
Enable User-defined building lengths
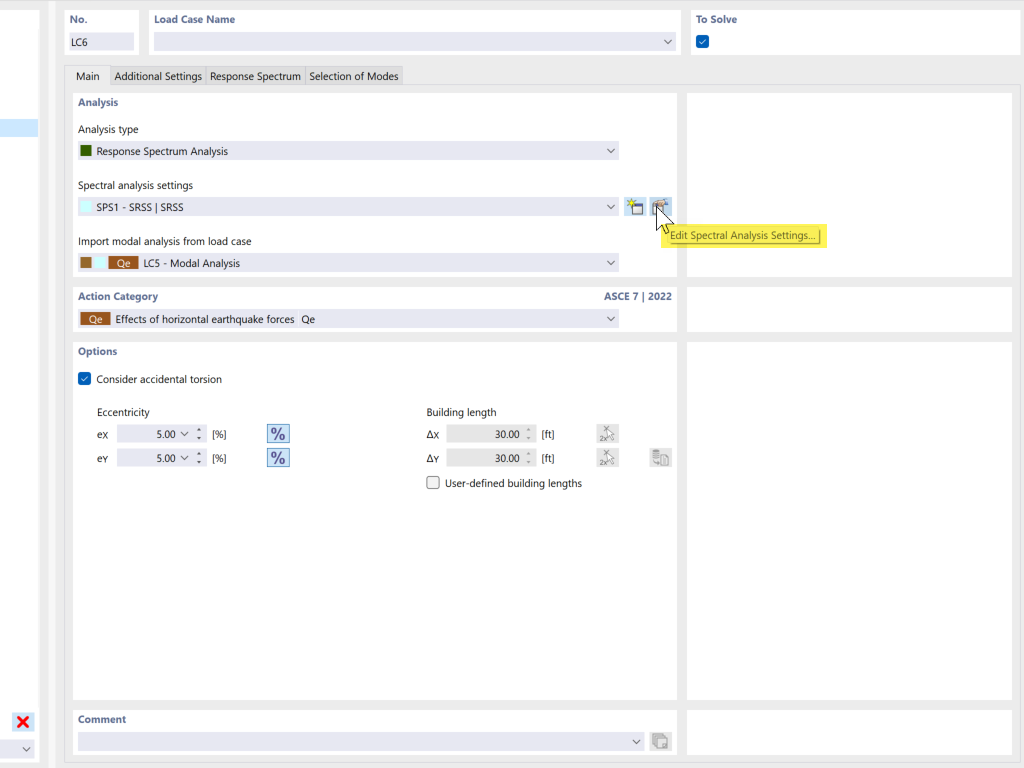point(433,483)
